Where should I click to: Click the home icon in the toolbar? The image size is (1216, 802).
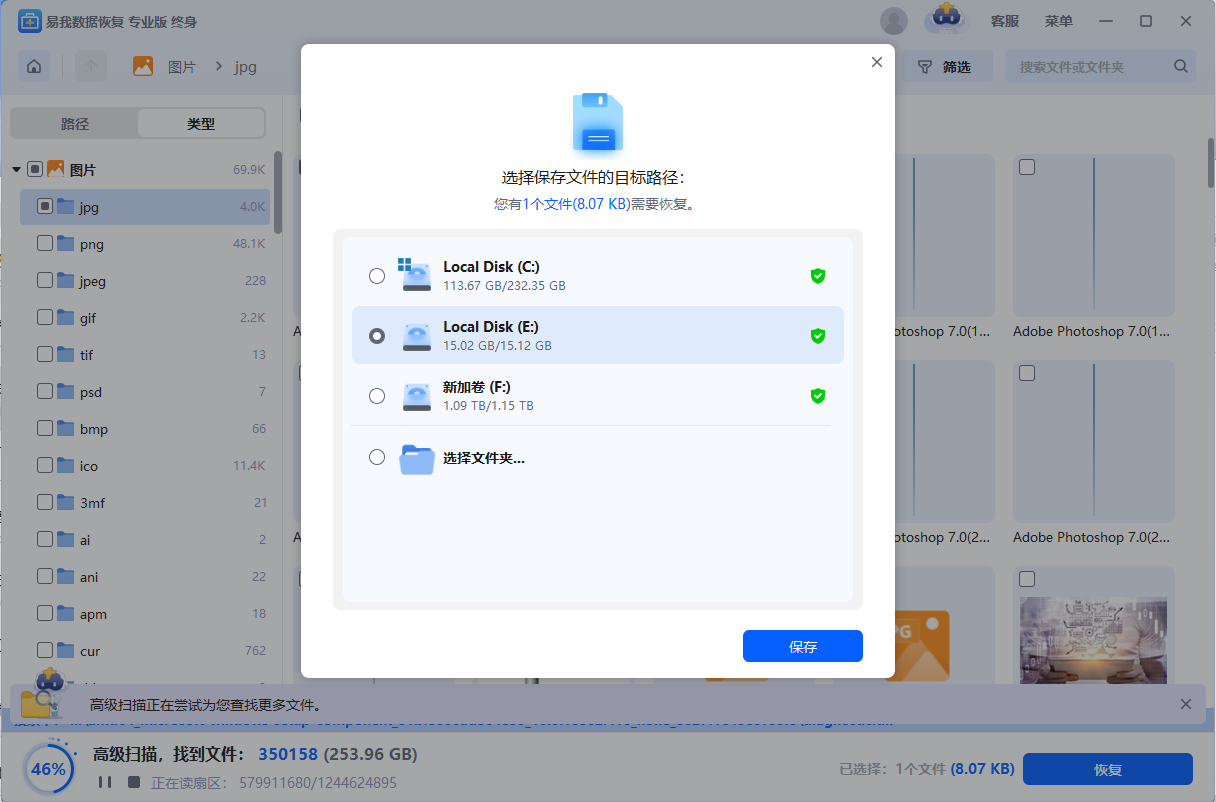[x=34, y=67]
